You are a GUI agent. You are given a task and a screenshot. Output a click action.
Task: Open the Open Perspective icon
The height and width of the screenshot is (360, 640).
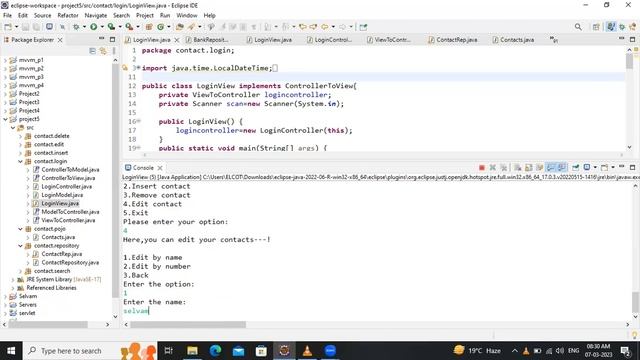coord(596,27)
